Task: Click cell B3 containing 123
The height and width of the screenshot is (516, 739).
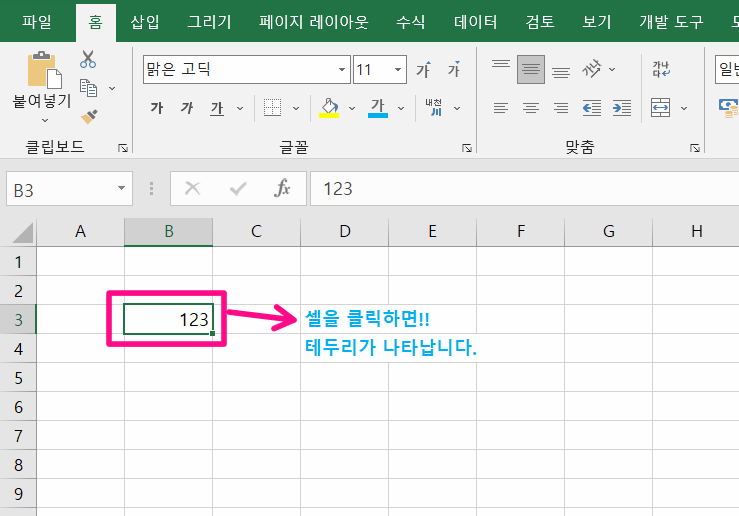Action: 169,319
